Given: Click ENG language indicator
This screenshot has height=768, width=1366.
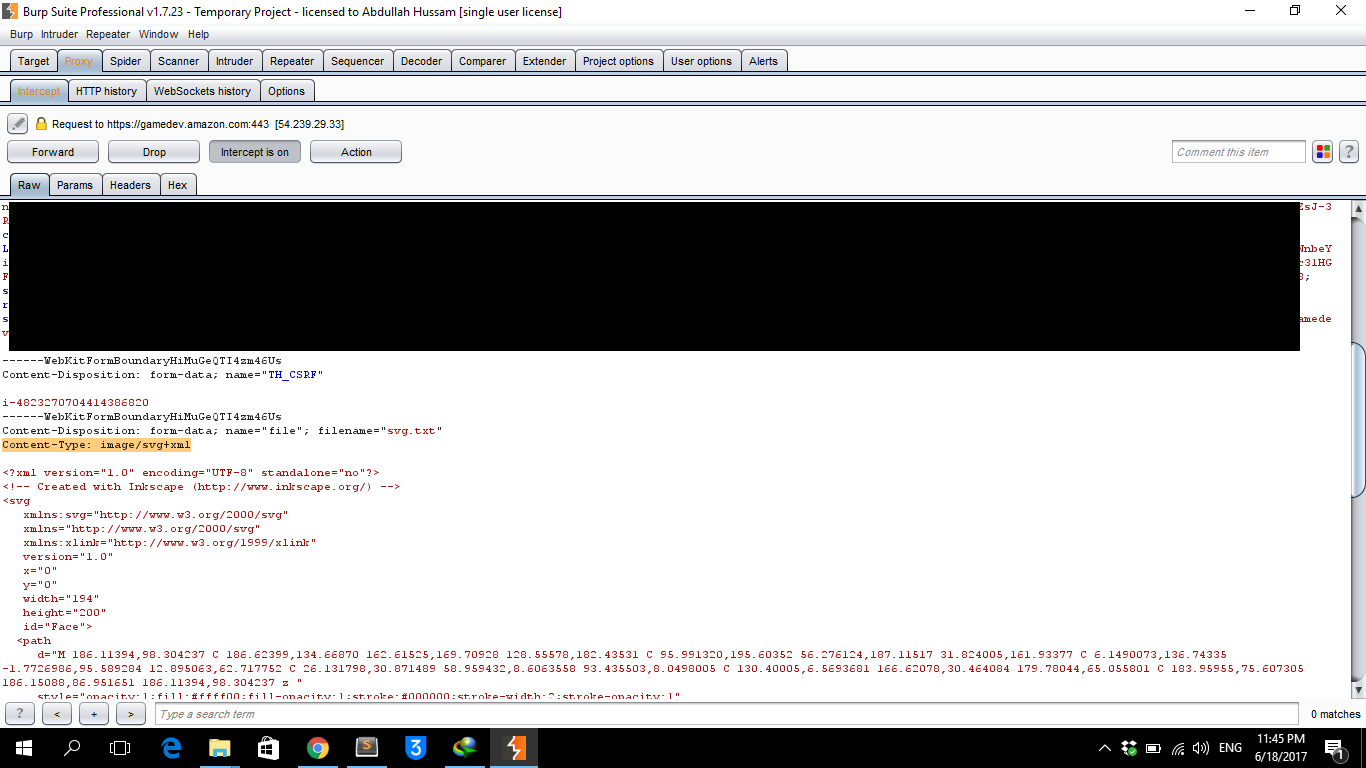Looking at the screenshot, I should pyautogui.click(x=1230, y=748).
